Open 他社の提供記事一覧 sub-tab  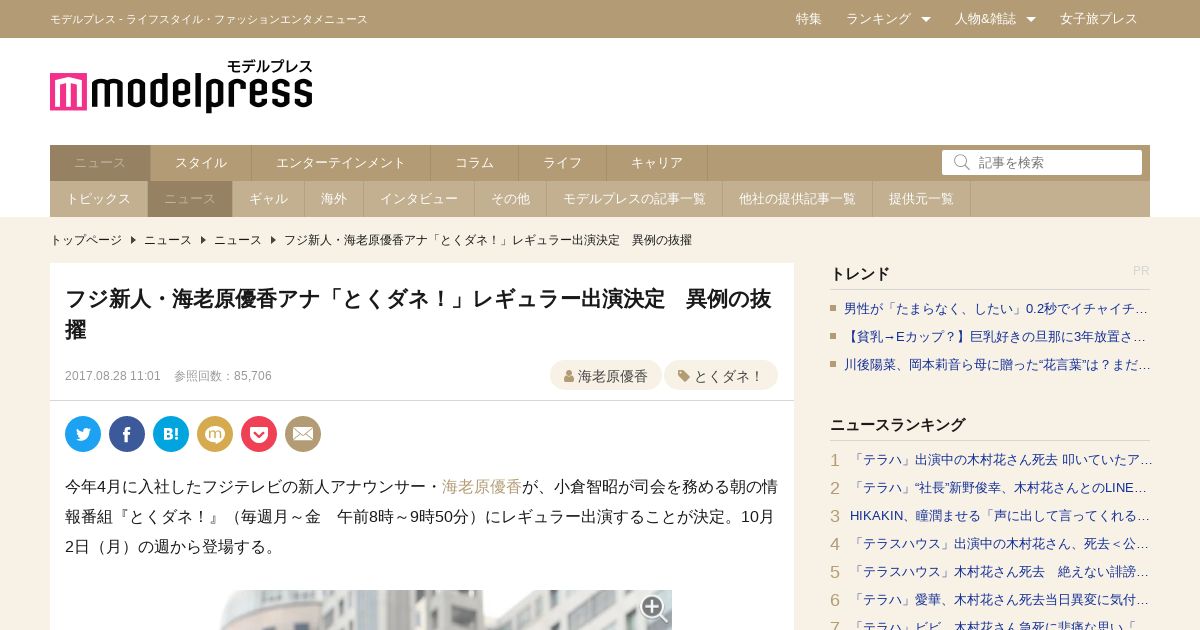tap(798, 199)
